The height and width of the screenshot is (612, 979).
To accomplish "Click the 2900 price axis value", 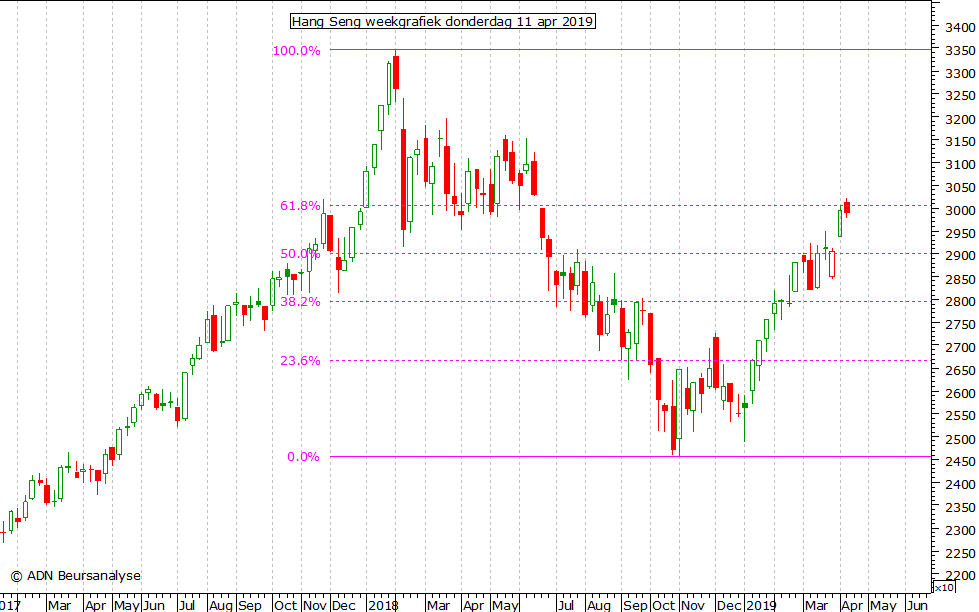I will tap(960, 255).
